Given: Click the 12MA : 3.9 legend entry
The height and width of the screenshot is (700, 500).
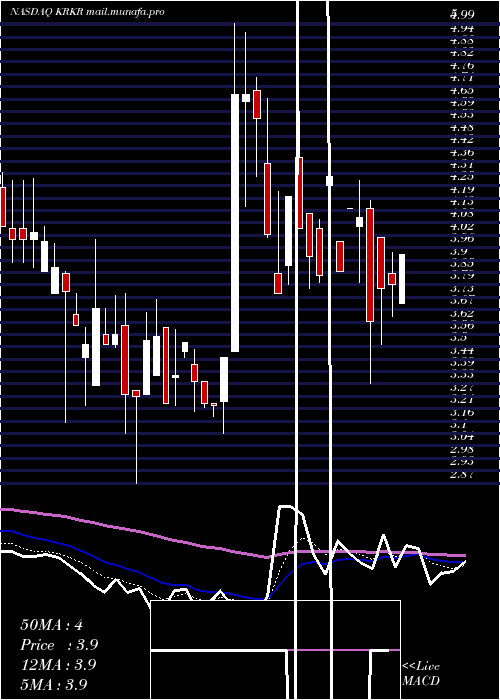Looking at the screenshot, I should [x=58, y=665].
